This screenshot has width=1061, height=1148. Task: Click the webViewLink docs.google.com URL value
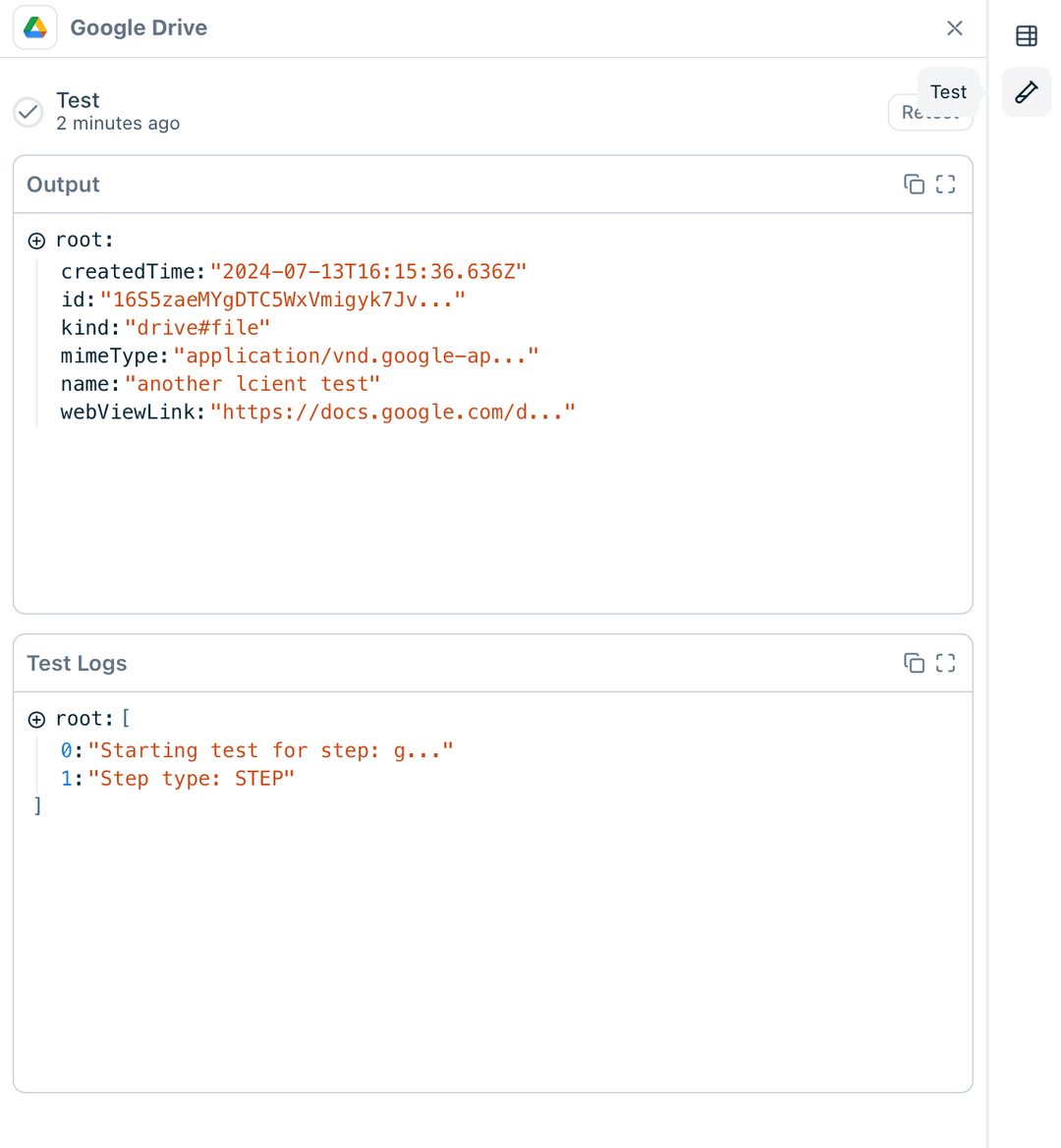coord(392,412)
